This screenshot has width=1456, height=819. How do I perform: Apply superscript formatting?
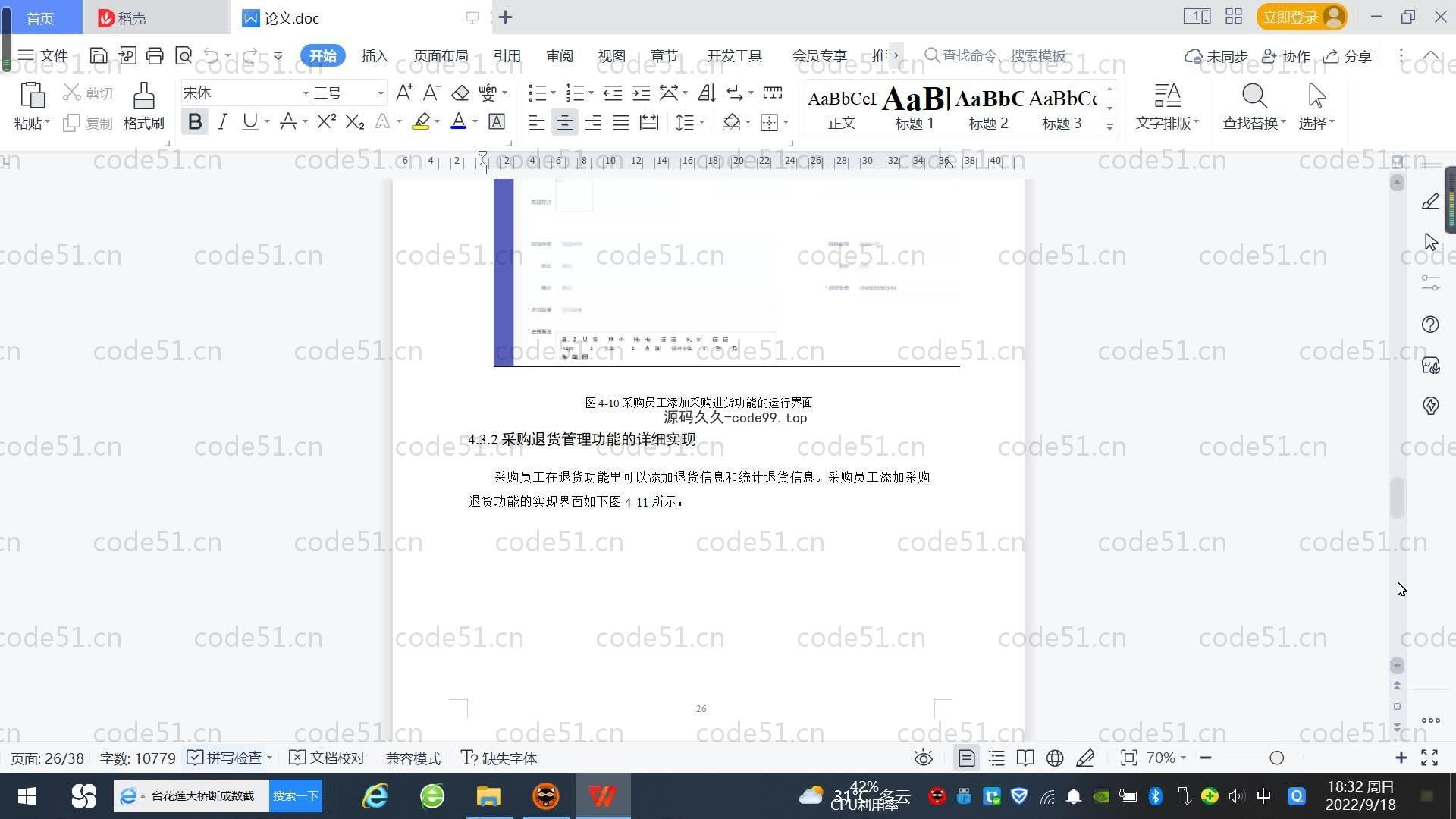click(327, 121)
